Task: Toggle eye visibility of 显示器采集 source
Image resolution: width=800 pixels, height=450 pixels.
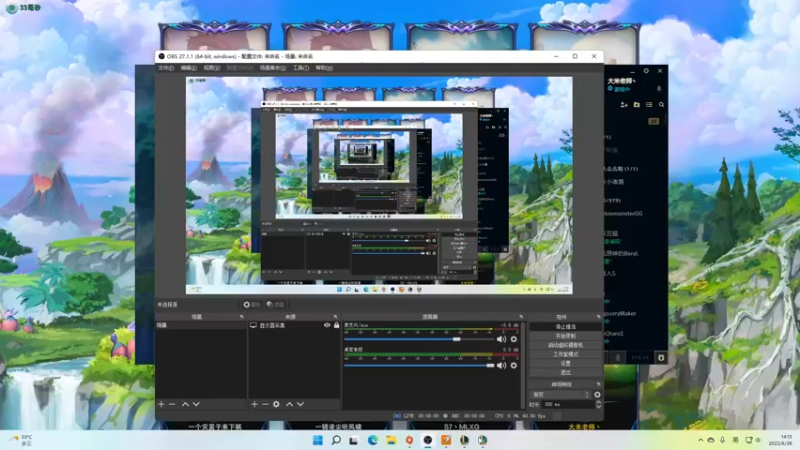Action: [327, 325]
